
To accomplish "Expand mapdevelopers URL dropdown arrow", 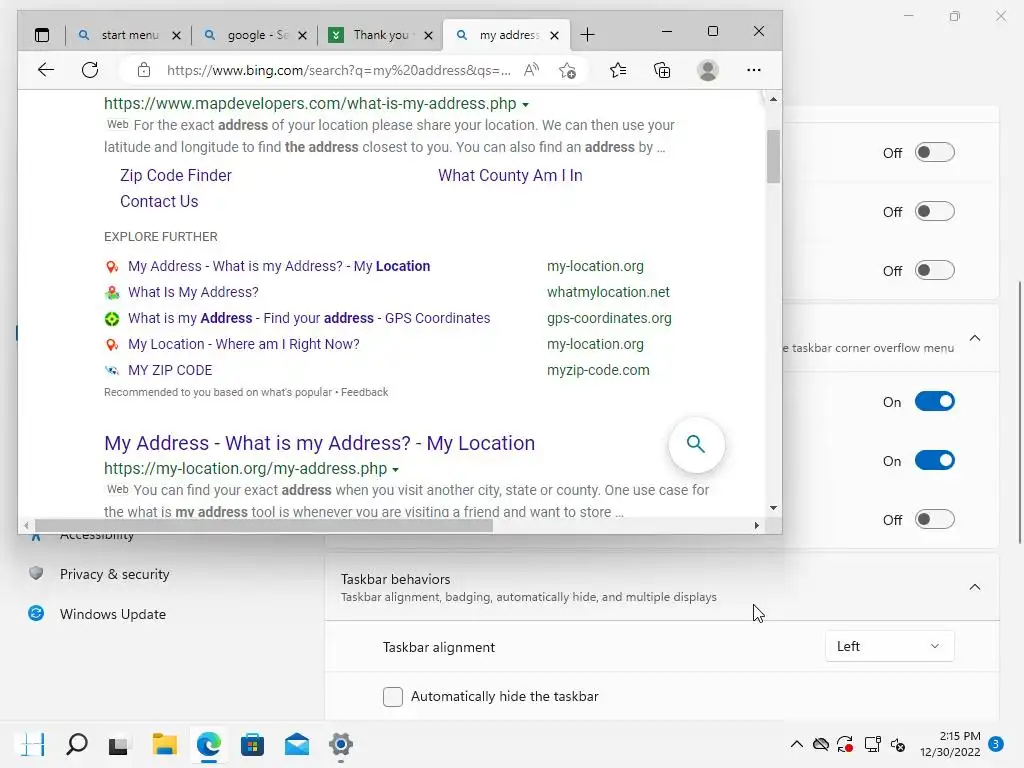I will [526, 104].
